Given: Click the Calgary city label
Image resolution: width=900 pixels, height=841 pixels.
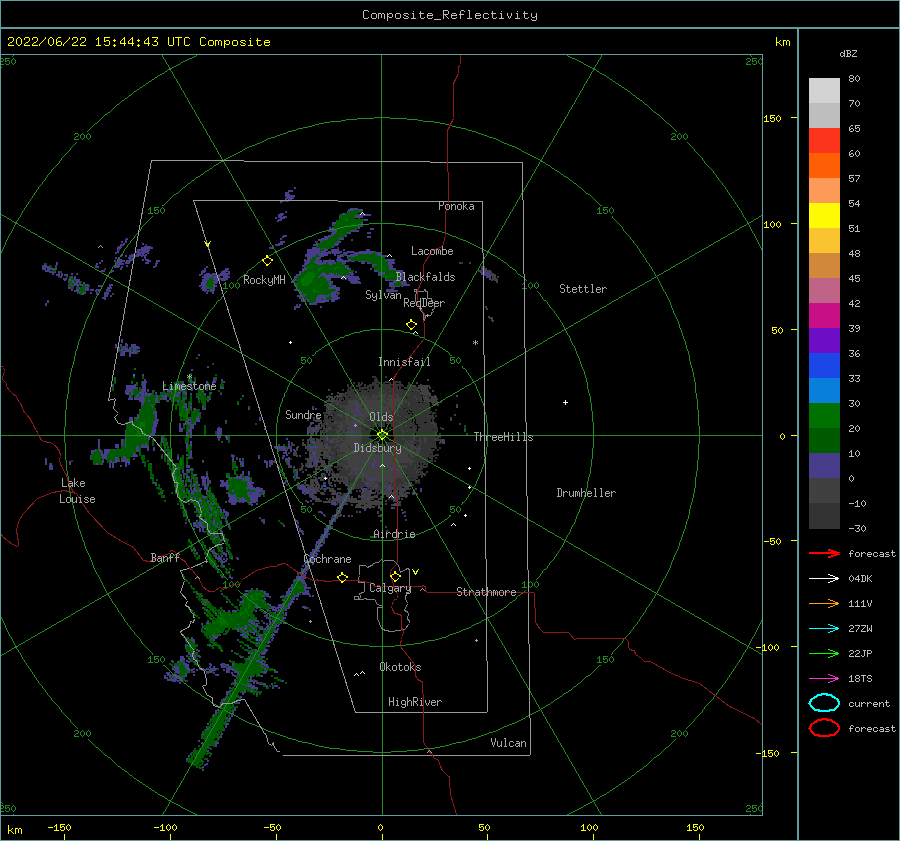Looking at the screenshot, I should point(390,588).
